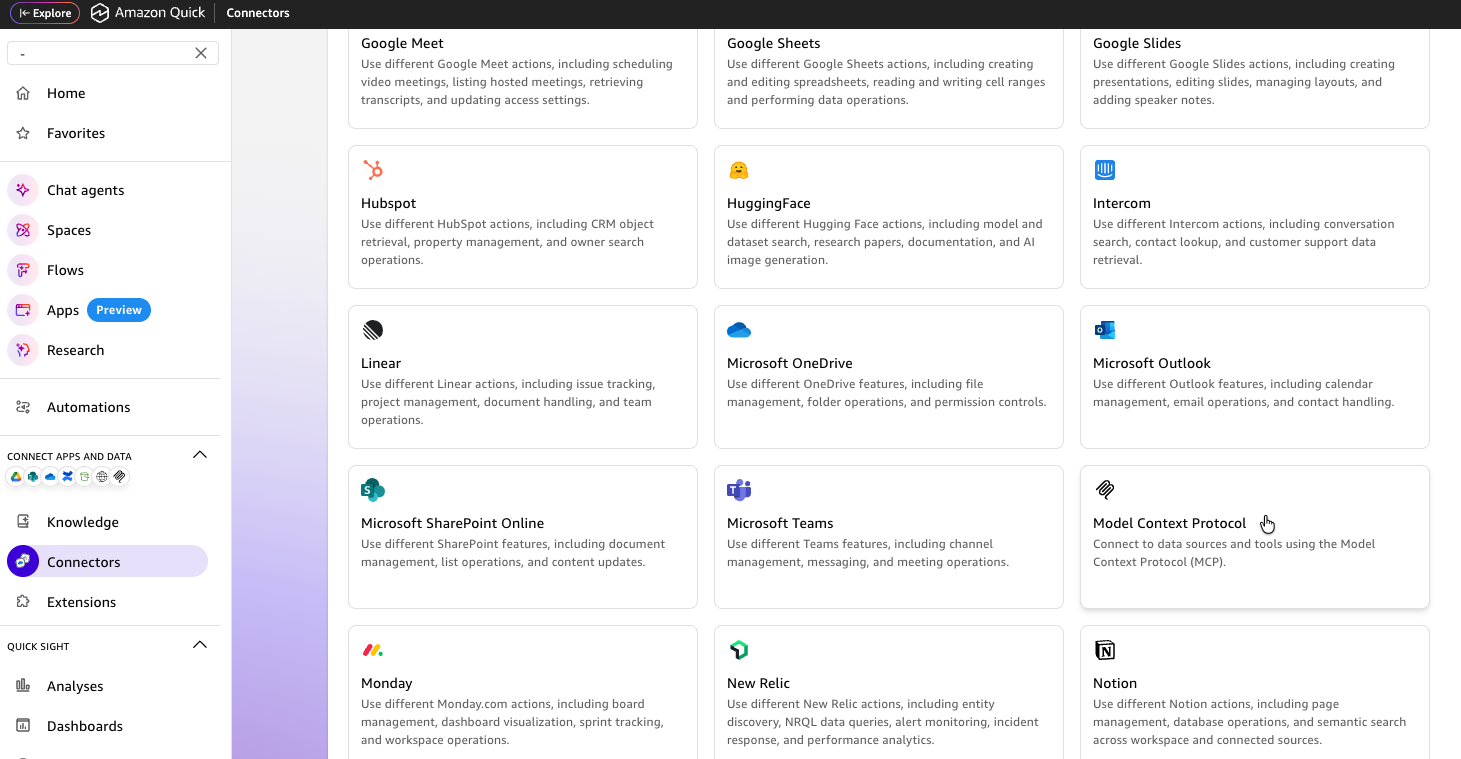The height and width of the screenshot is (759, 1461).
Task: Click the green S3 bucket shortcut icon
Action: [x=85, y=477]
